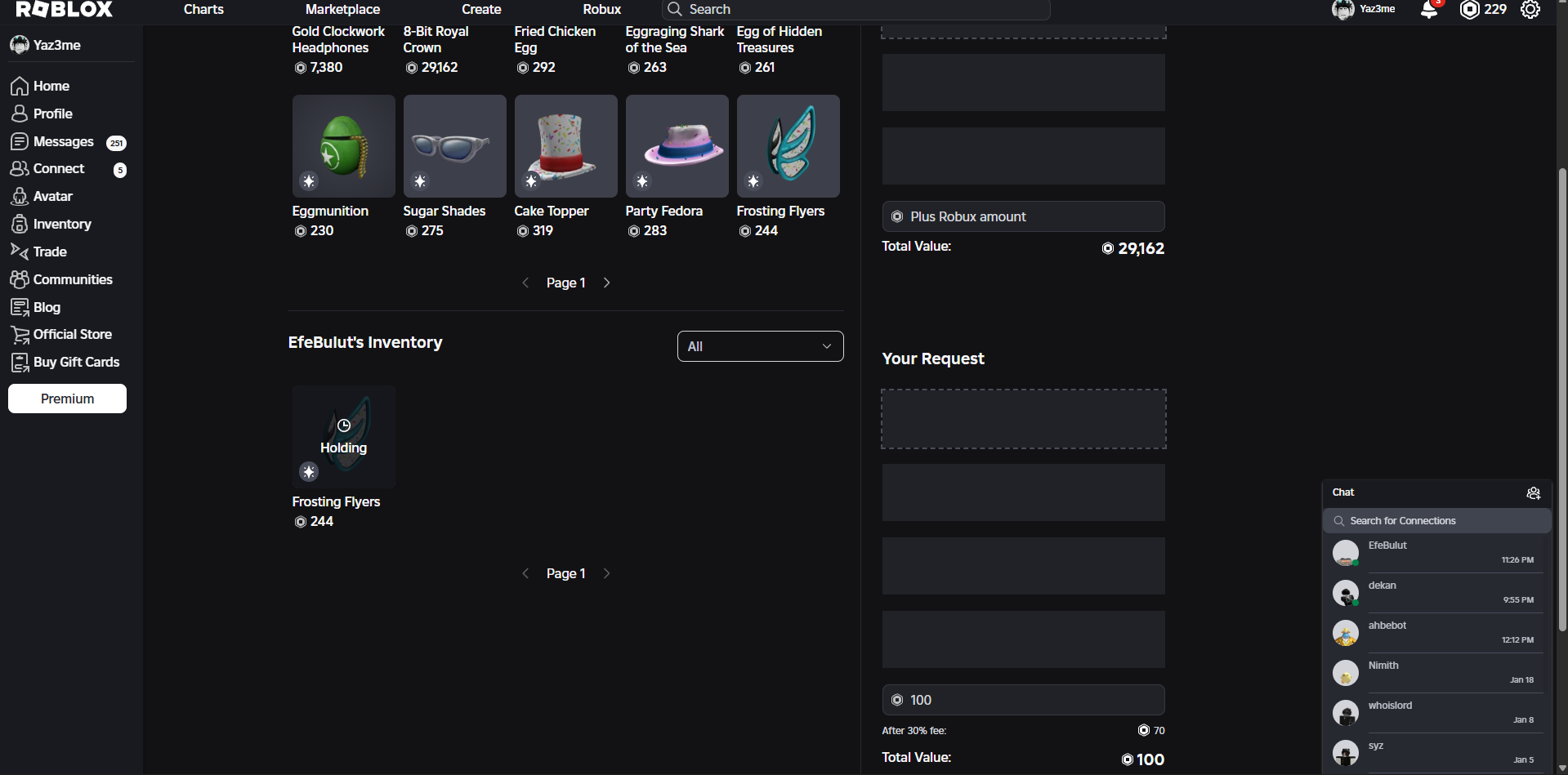This screenshot has height=775, width=1568.
Task: Go to previous page of EfeBulut's inventory
Action: tap(525, 573)
